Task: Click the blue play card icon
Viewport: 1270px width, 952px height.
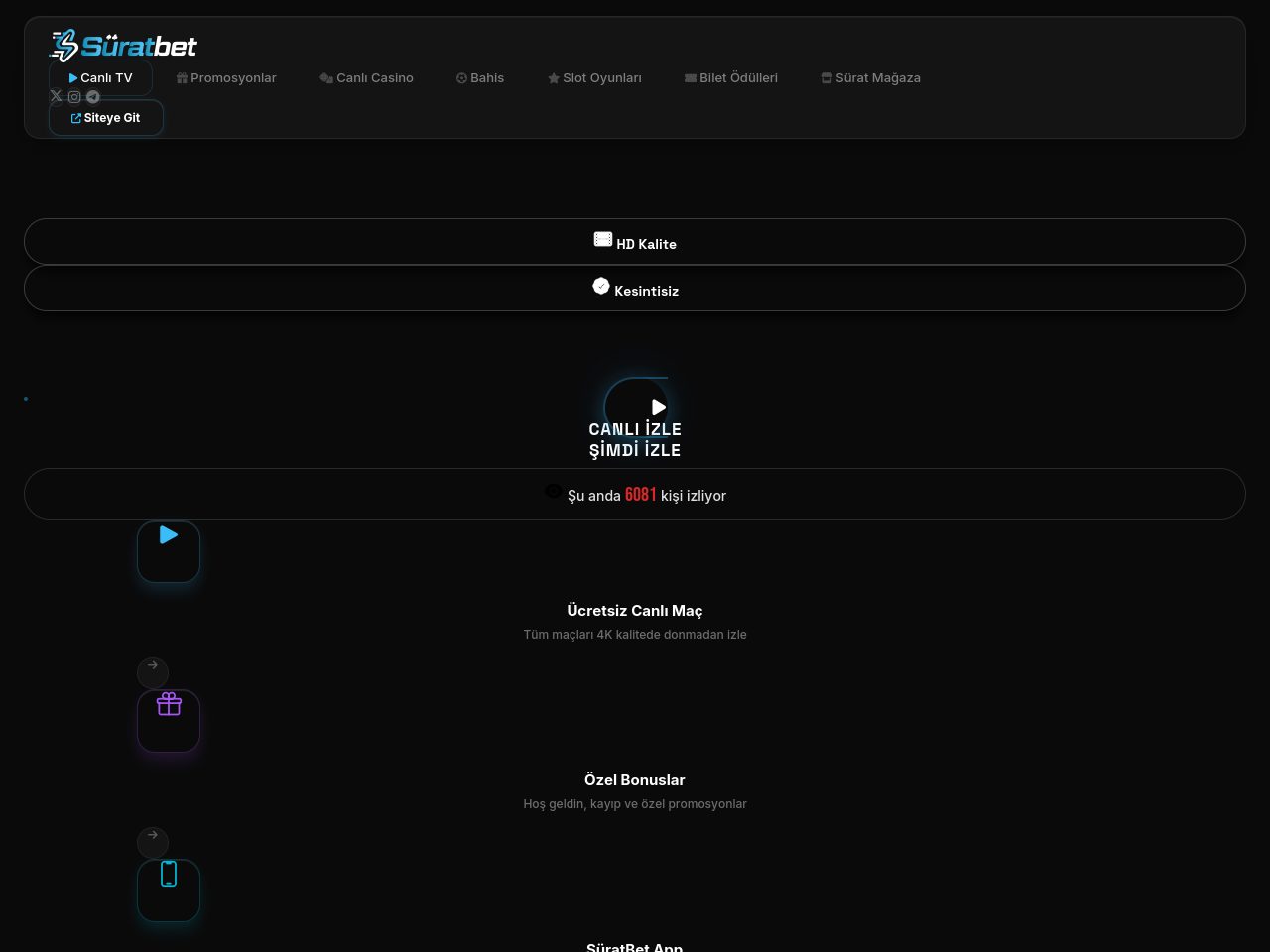Action: [169, 551]
